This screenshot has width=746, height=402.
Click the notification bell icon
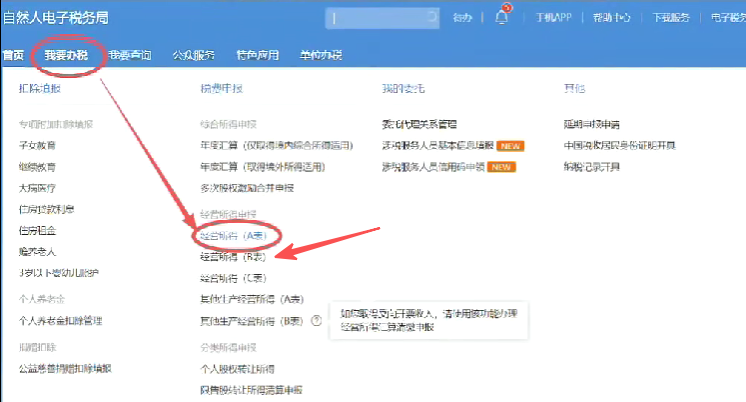click(502, 17)
